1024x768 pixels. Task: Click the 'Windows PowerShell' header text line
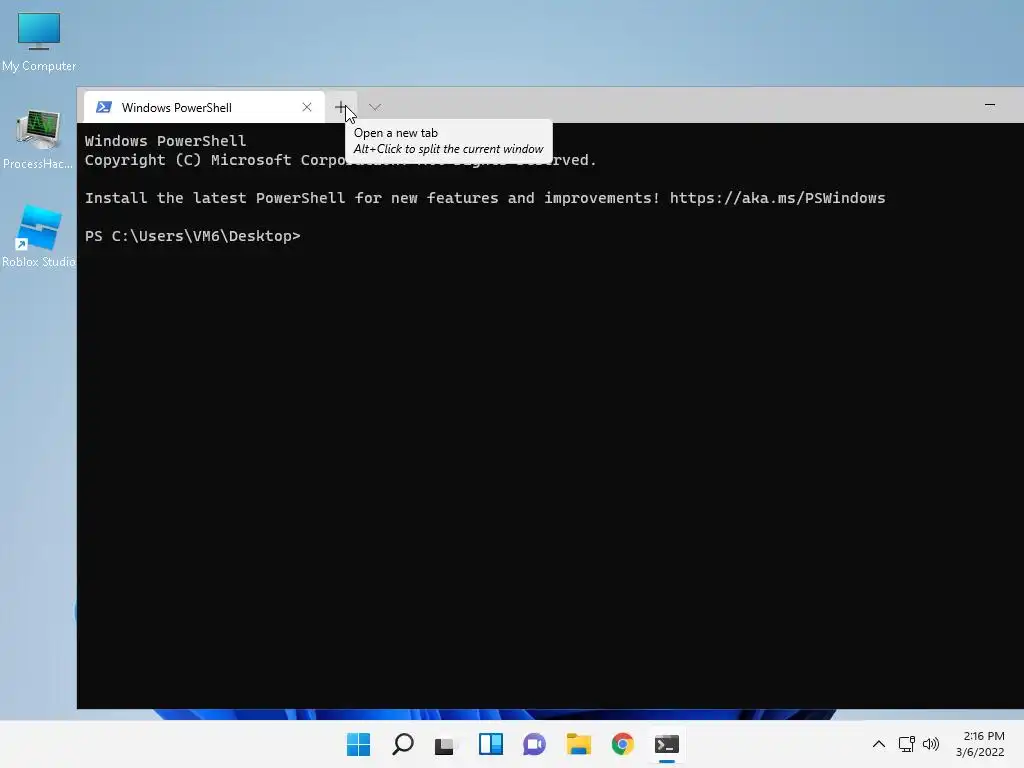[165, 141]
